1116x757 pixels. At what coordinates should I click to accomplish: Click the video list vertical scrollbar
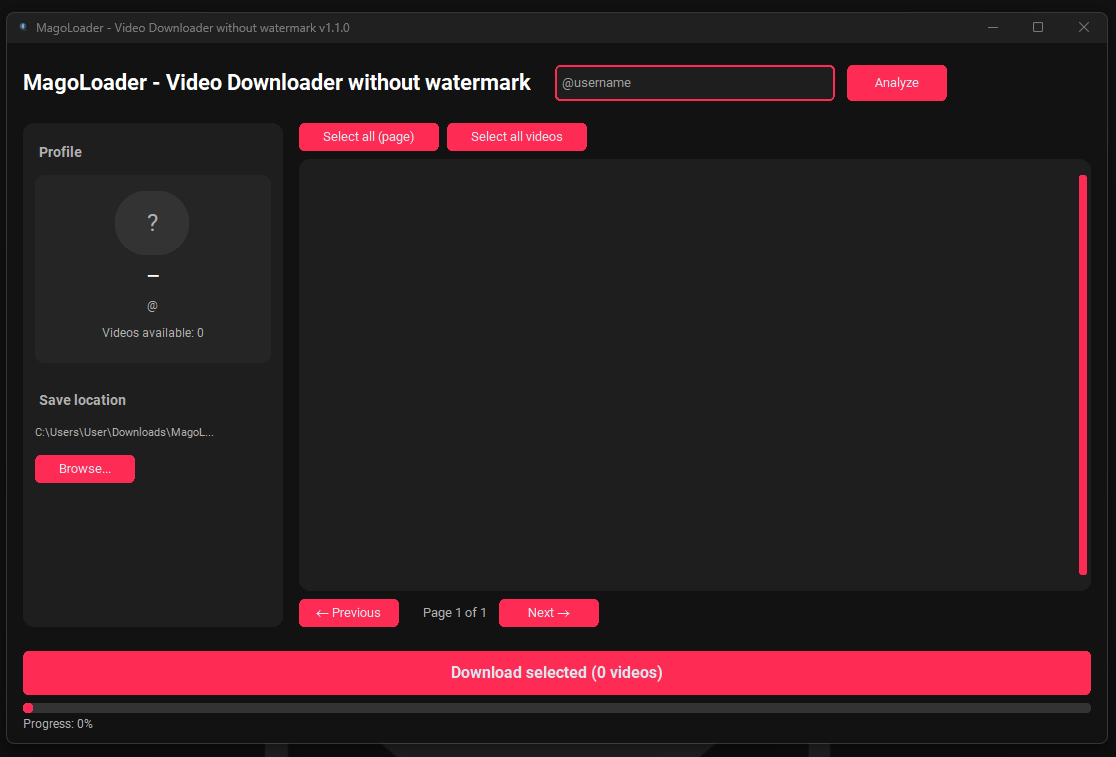pos(1083,374)
